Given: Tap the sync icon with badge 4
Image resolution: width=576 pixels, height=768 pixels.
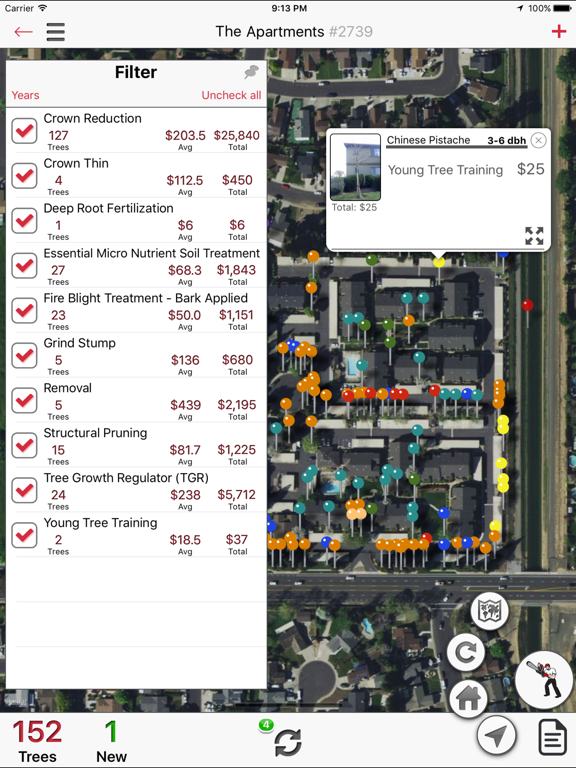Looking at the screenshot, I should pyautogui.click(x=287, y=741).
